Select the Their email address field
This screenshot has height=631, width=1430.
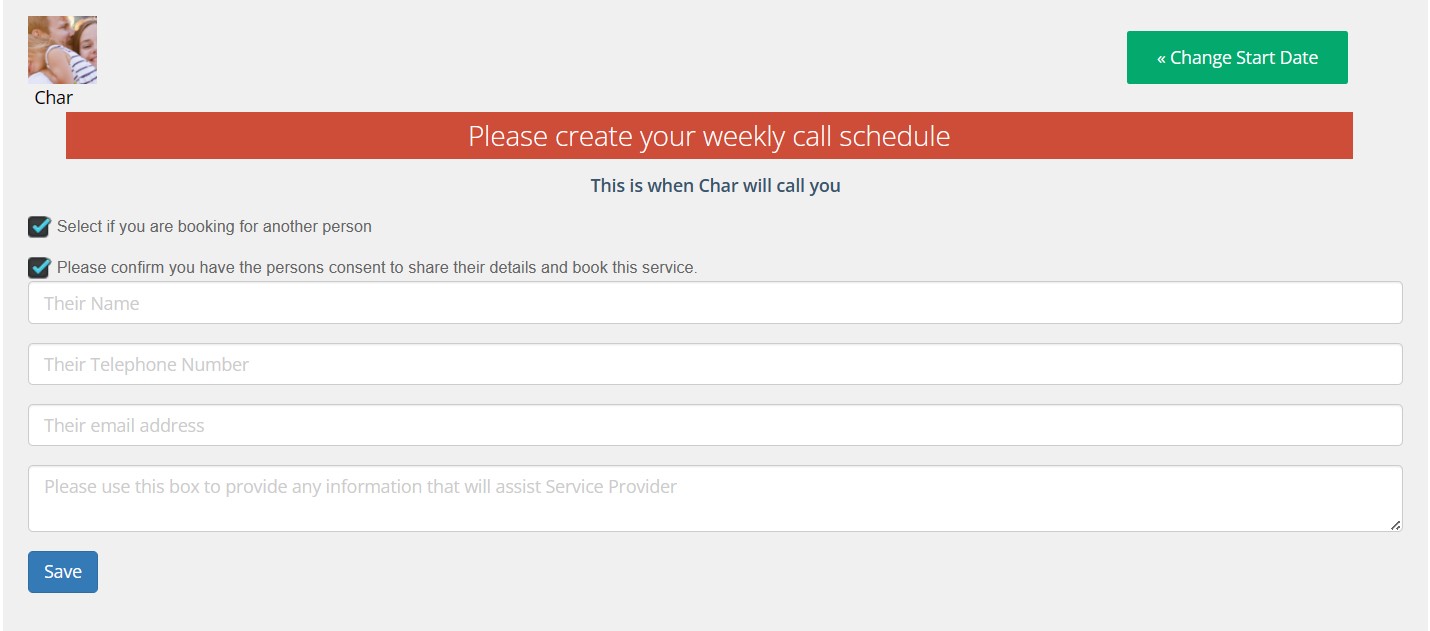[715, 425]
